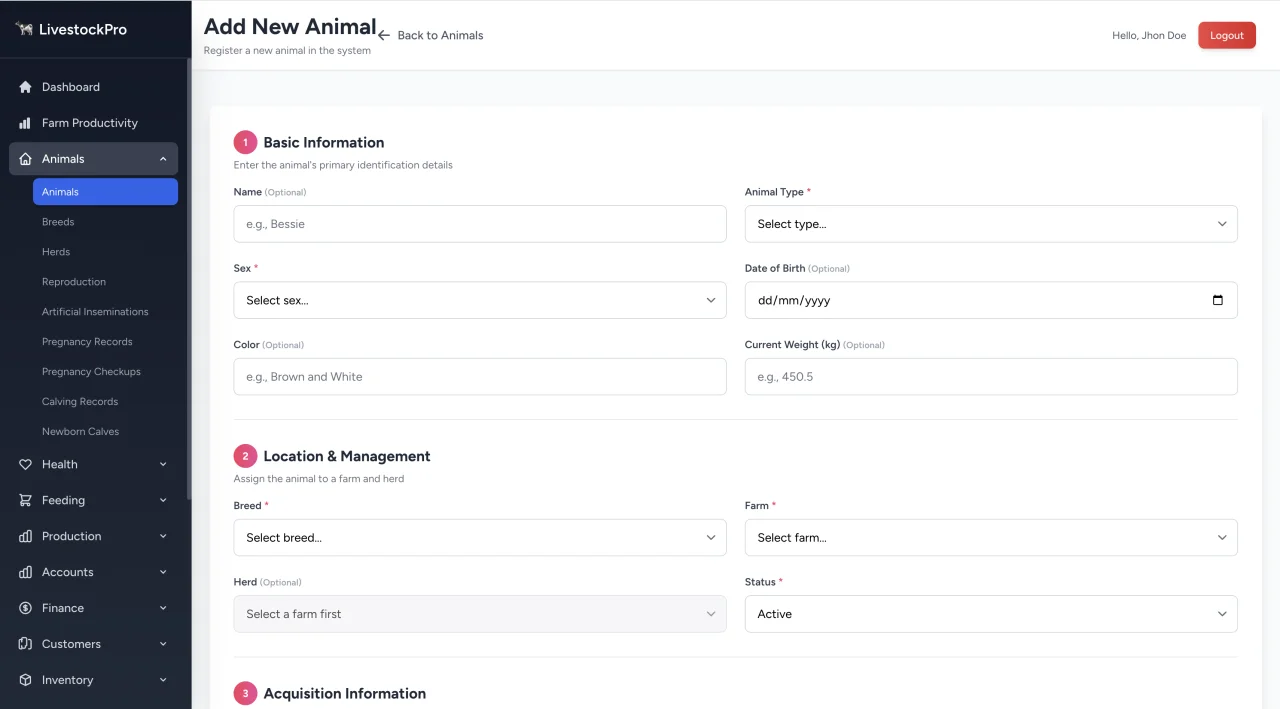The height and width of the screenshot is (709, 1280).
Task: Open Farm Productivity in the sidebar
Action: pos(94,123)
